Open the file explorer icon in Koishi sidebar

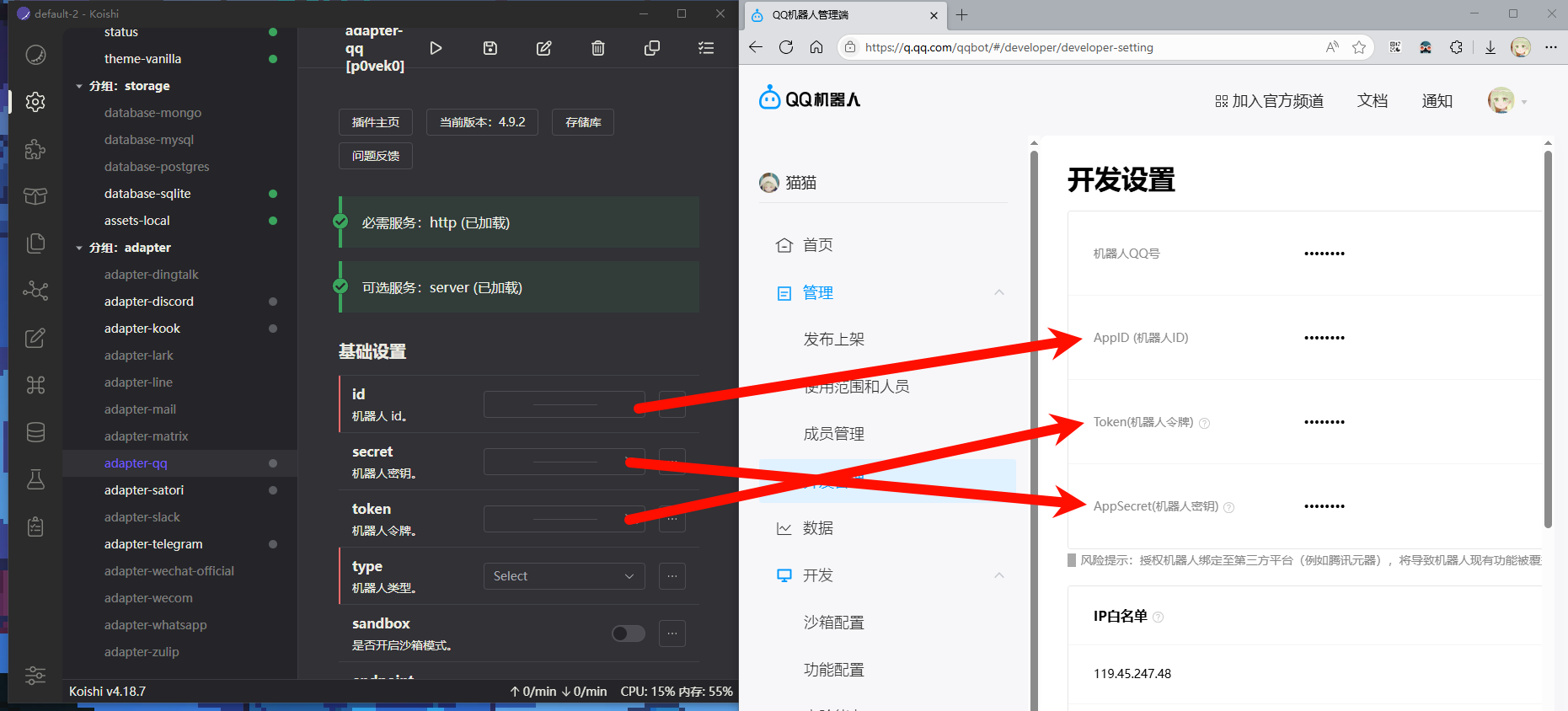(35, 243)
